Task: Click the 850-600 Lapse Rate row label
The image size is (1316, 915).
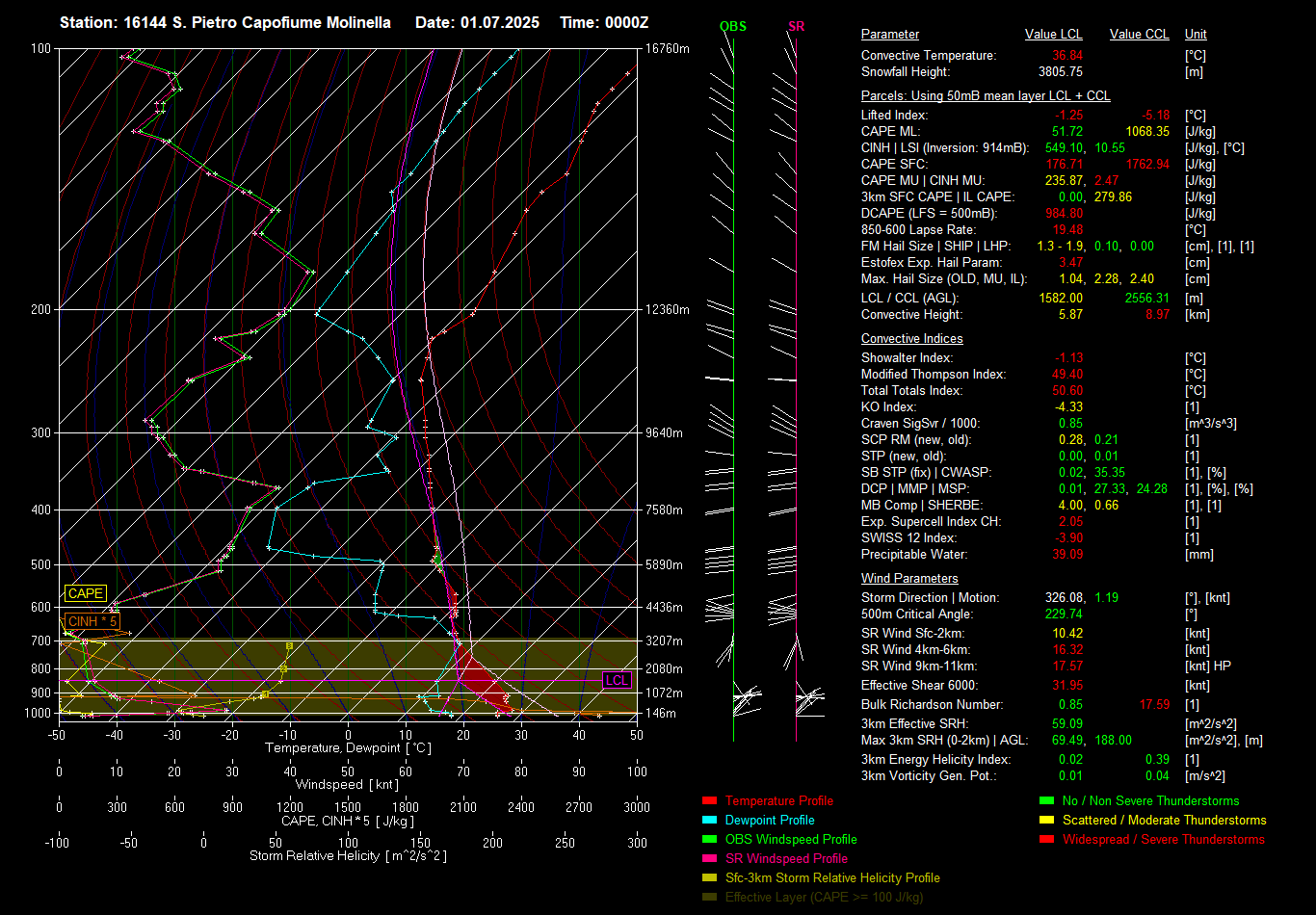Action: (918, 229)
